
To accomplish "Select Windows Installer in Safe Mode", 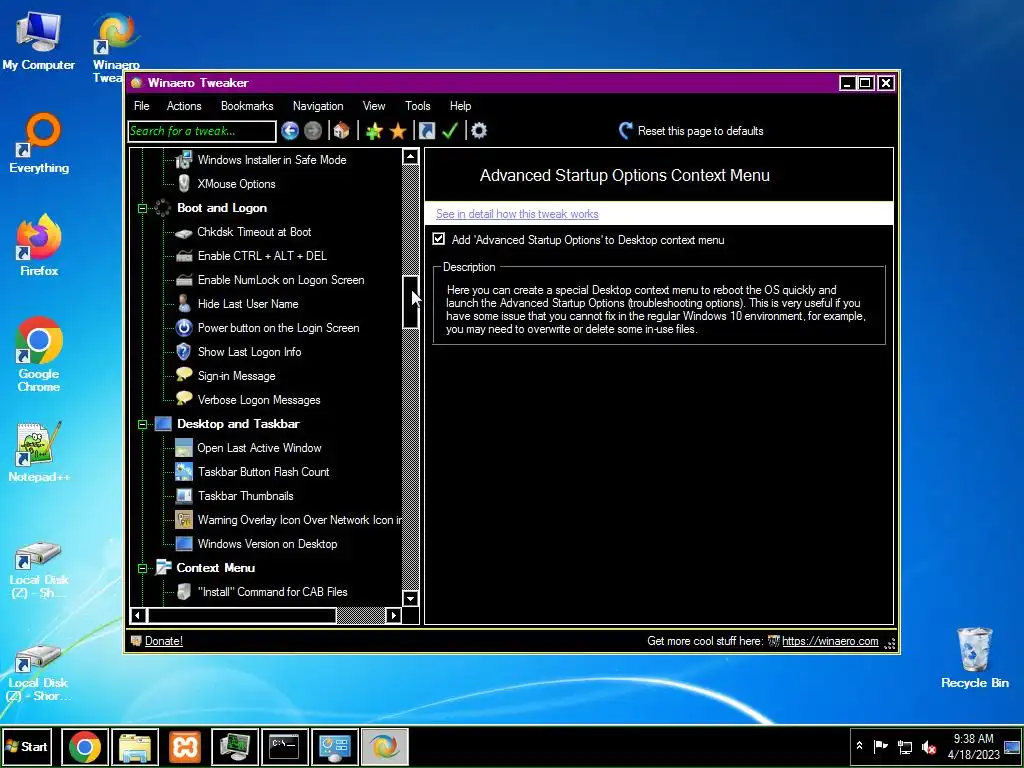I will tap(272, 160).
